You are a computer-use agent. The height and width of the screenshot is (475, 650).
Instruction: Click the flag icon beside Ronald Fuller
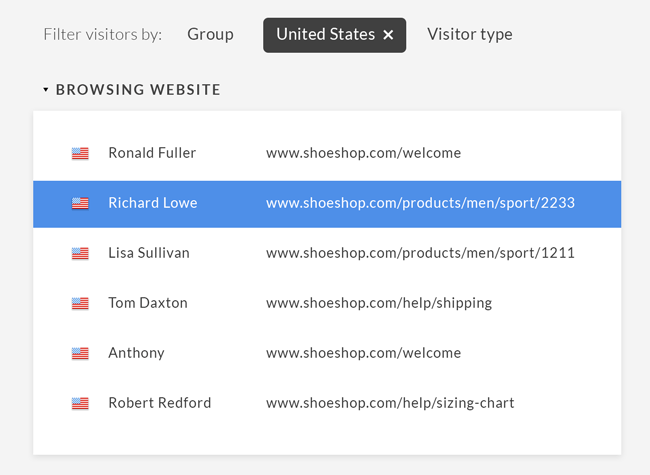[x=80, y=153]
